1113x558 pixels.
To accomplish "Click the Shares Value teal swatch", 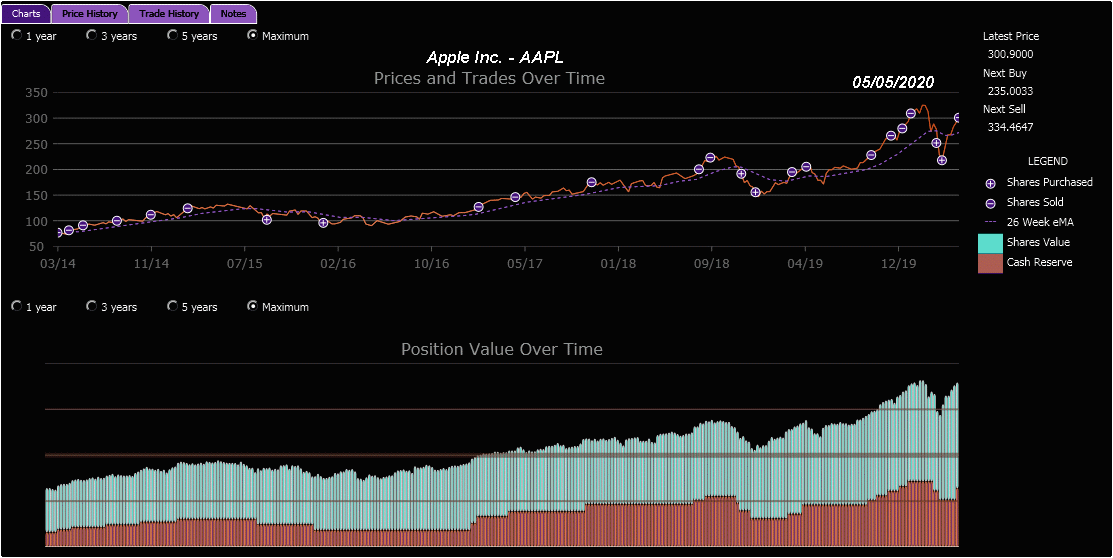I will [x=990, y=243].
